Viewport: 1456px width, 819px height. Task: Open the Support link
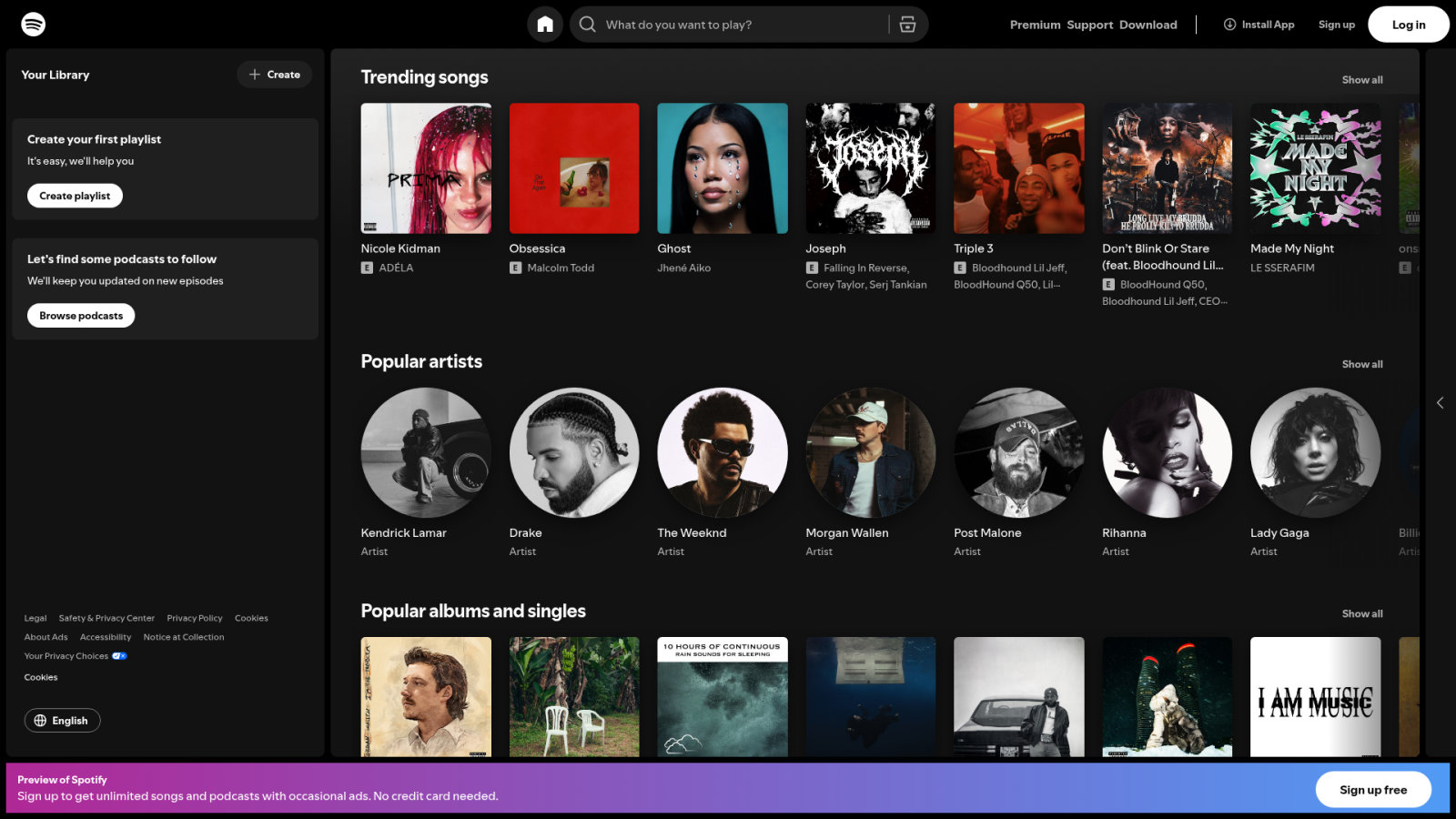click(x=1089, y=25)
